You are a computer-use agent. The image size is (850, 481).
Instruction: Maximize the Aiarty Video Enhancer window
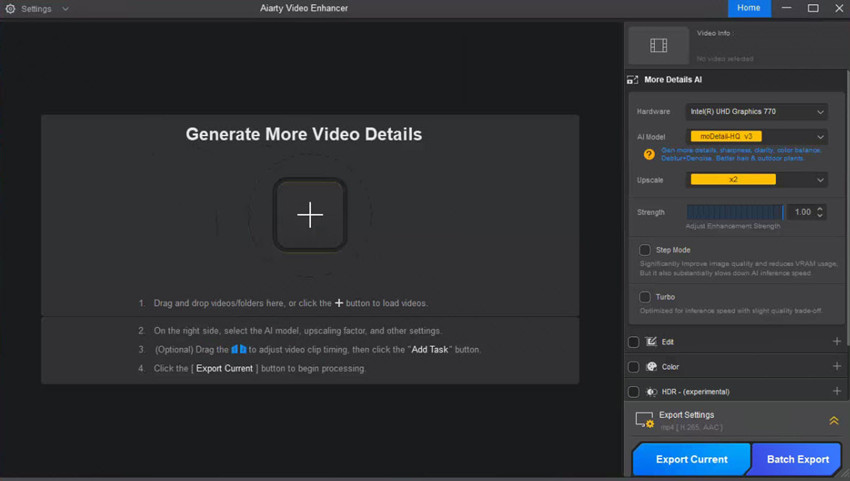tap(813, 8)
